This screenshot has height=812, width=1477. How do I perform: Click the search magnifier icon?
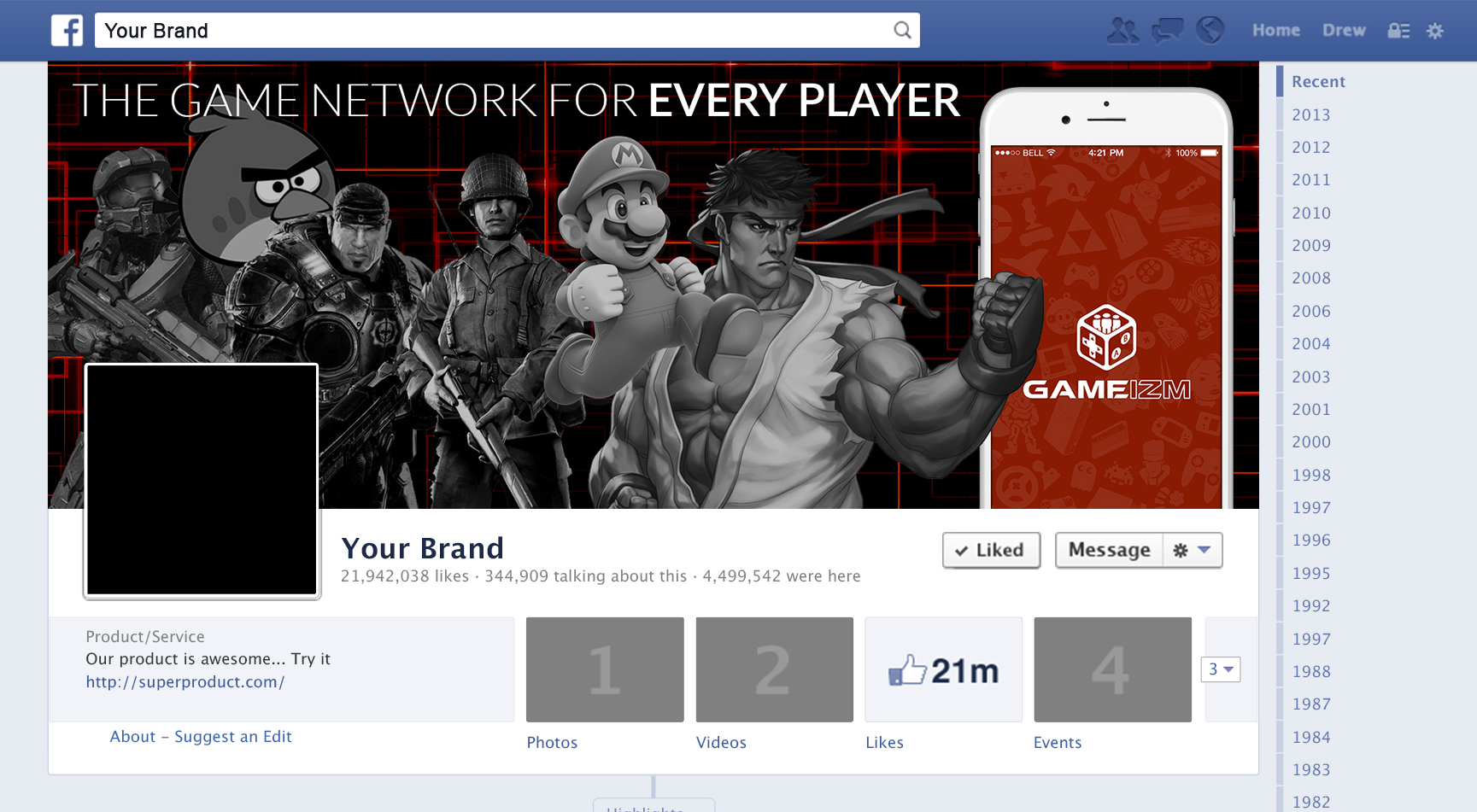902,31
